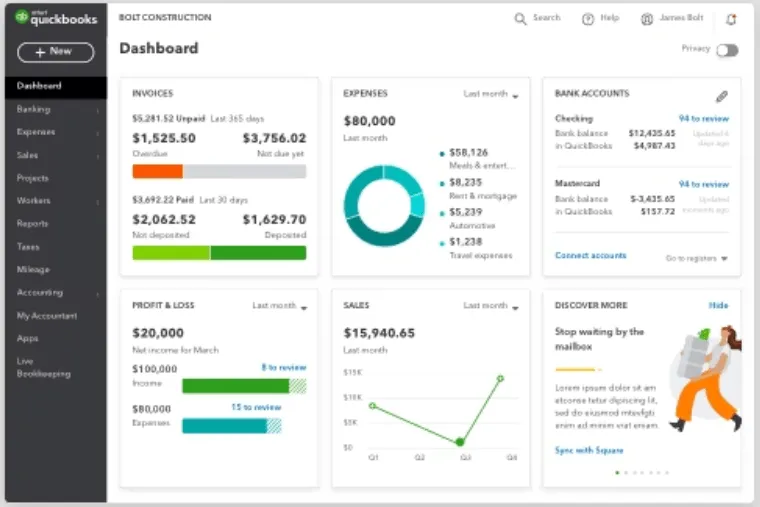The image size is (760, 507).
Task: Open Taxes in the sidebar
Action: (x=28, y=247)
